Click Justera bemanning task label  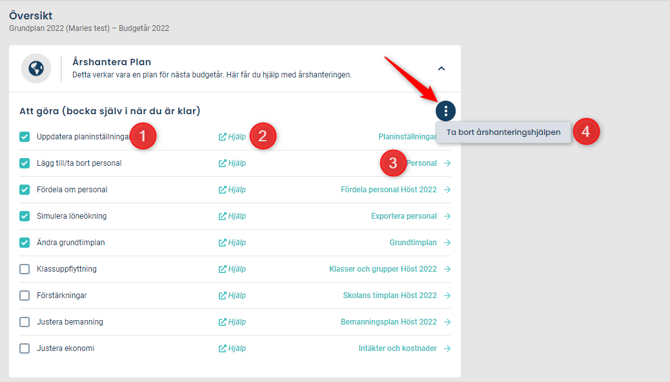pyautogui.click(x=70, y=322)
